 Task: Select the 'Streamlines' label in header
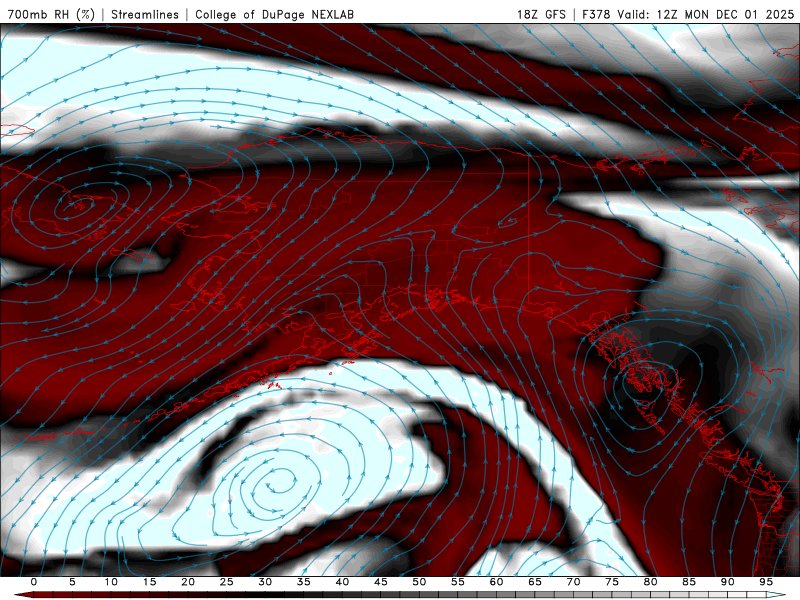click(145, 14)
